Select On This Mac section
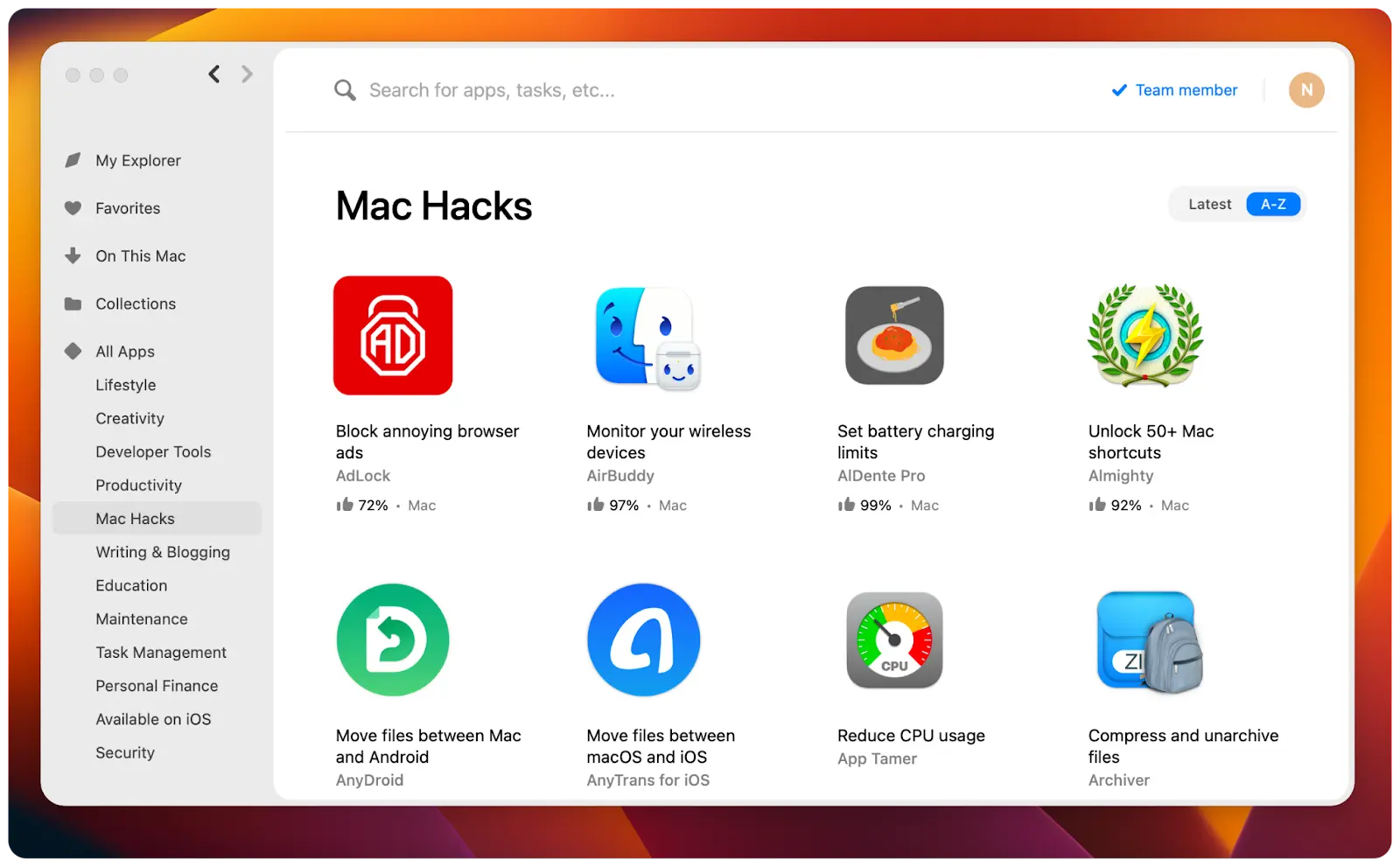The height and width of the screenshot is (867, 1400). click(x=141, y=255)
